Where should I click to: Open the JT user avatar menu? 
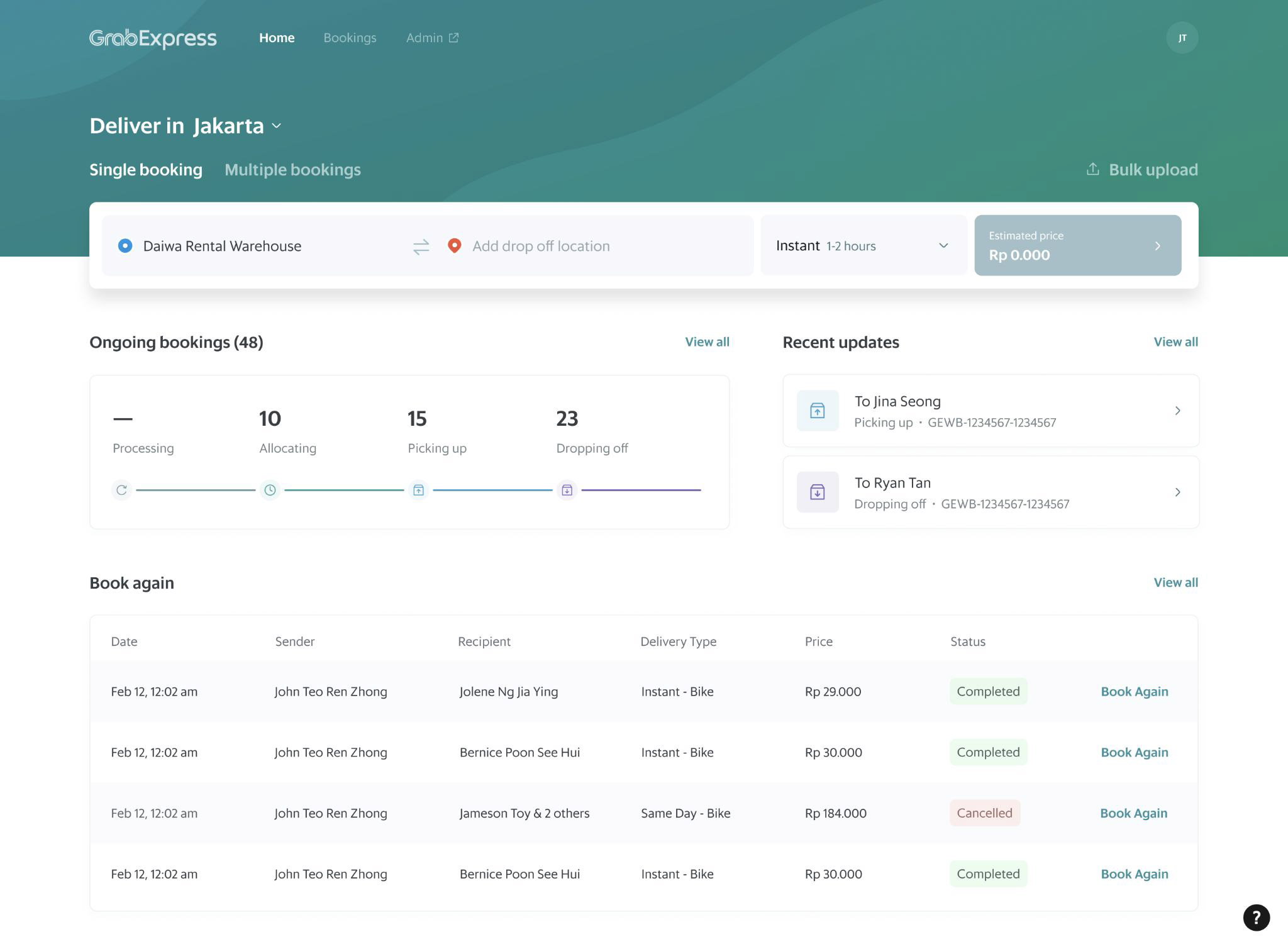click(x=1182, y=38)
